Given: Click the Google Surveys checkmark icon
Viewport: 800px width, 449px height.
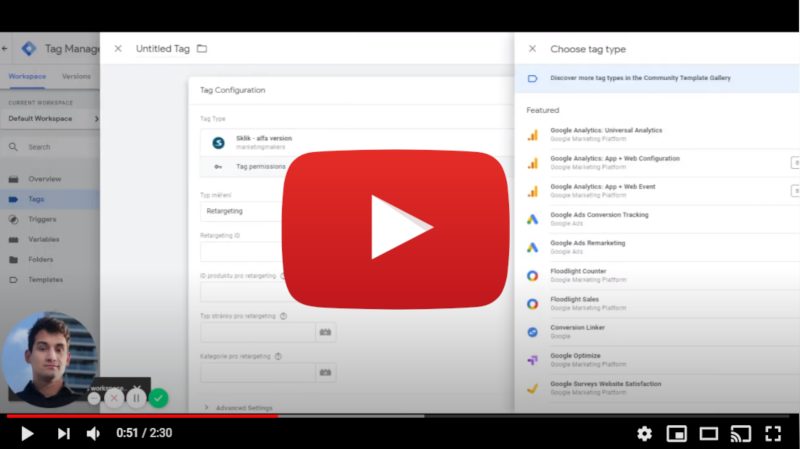Looking at the screenshot, I should click(x=532, y=388).
